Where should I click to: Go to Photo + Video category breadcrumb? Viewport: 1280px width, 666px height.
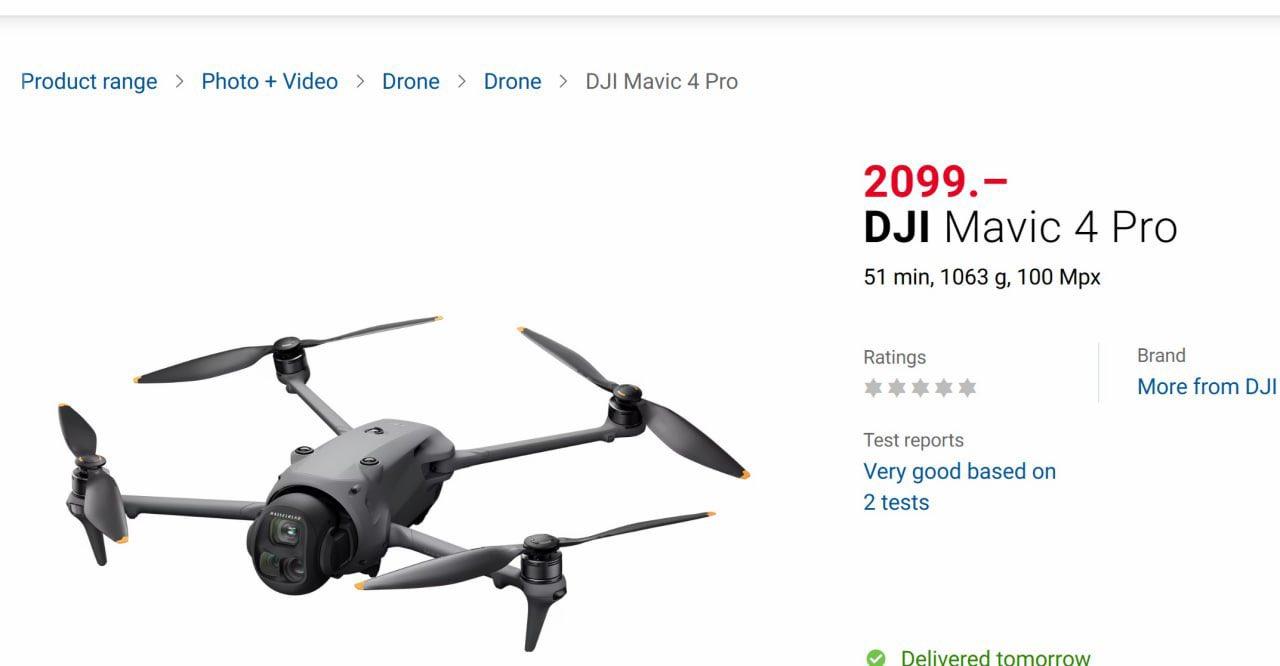coord(270,82)
